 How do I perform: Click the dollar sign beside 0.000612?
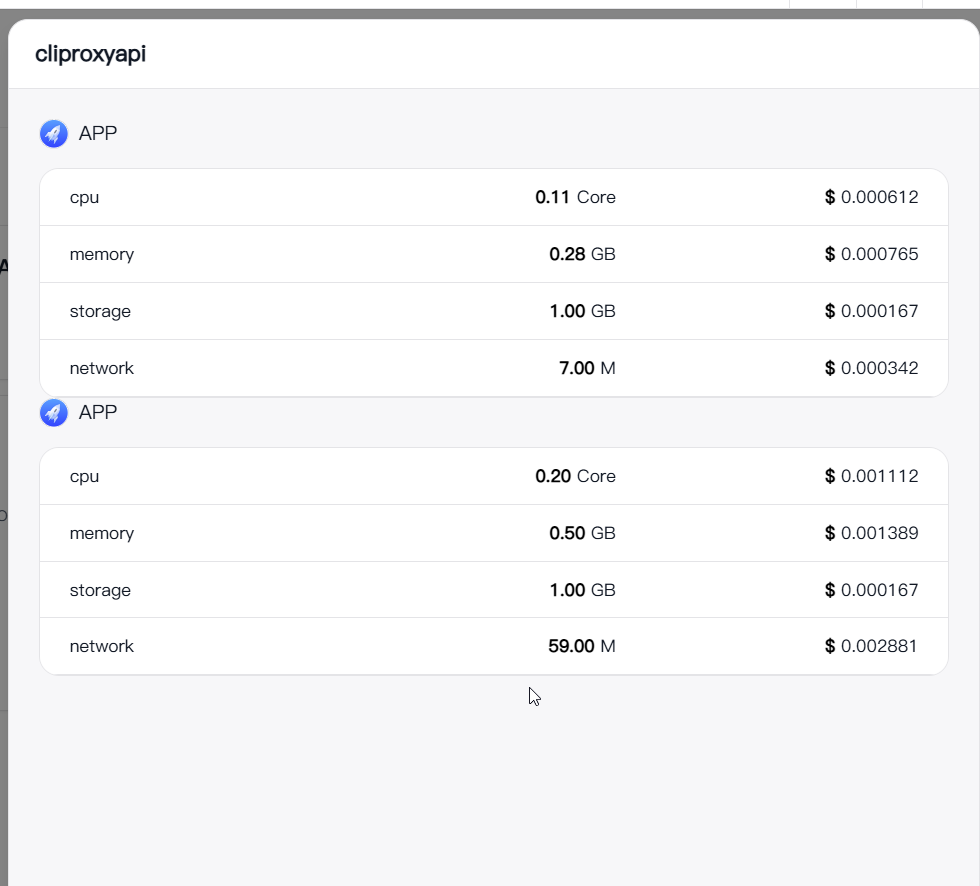point(829,197)
